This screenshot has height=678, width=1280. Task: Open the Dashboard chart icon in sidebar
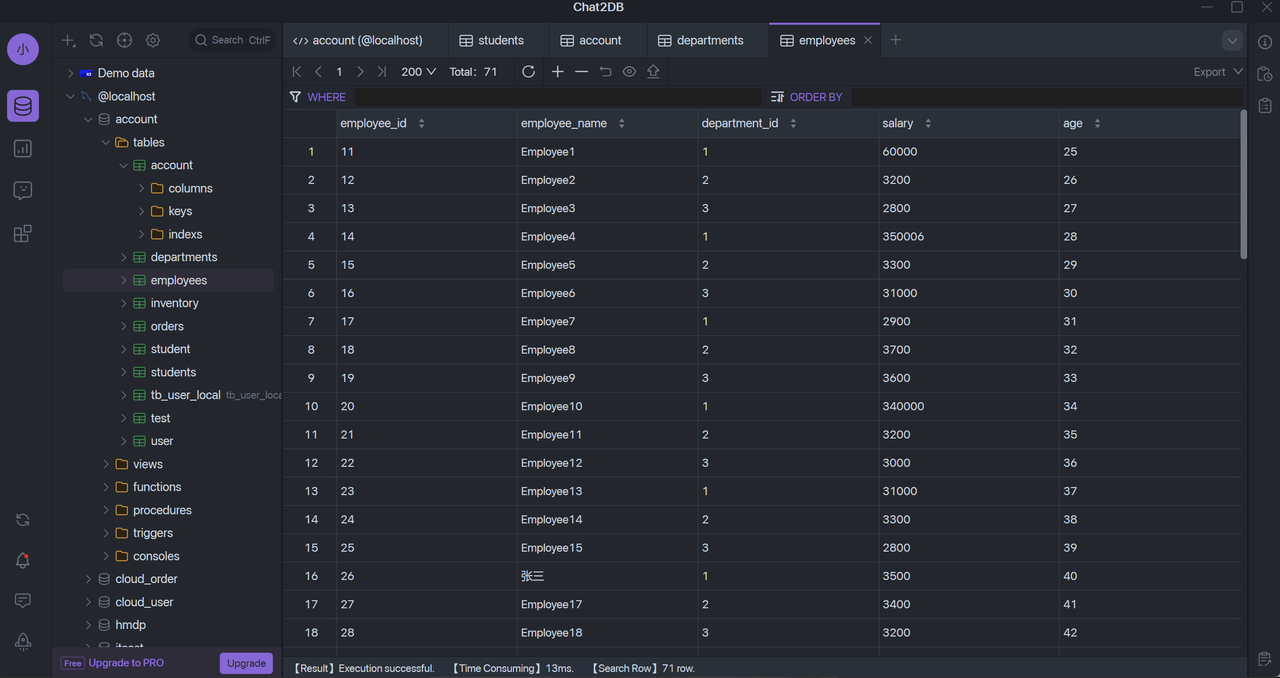coord(23,149)
